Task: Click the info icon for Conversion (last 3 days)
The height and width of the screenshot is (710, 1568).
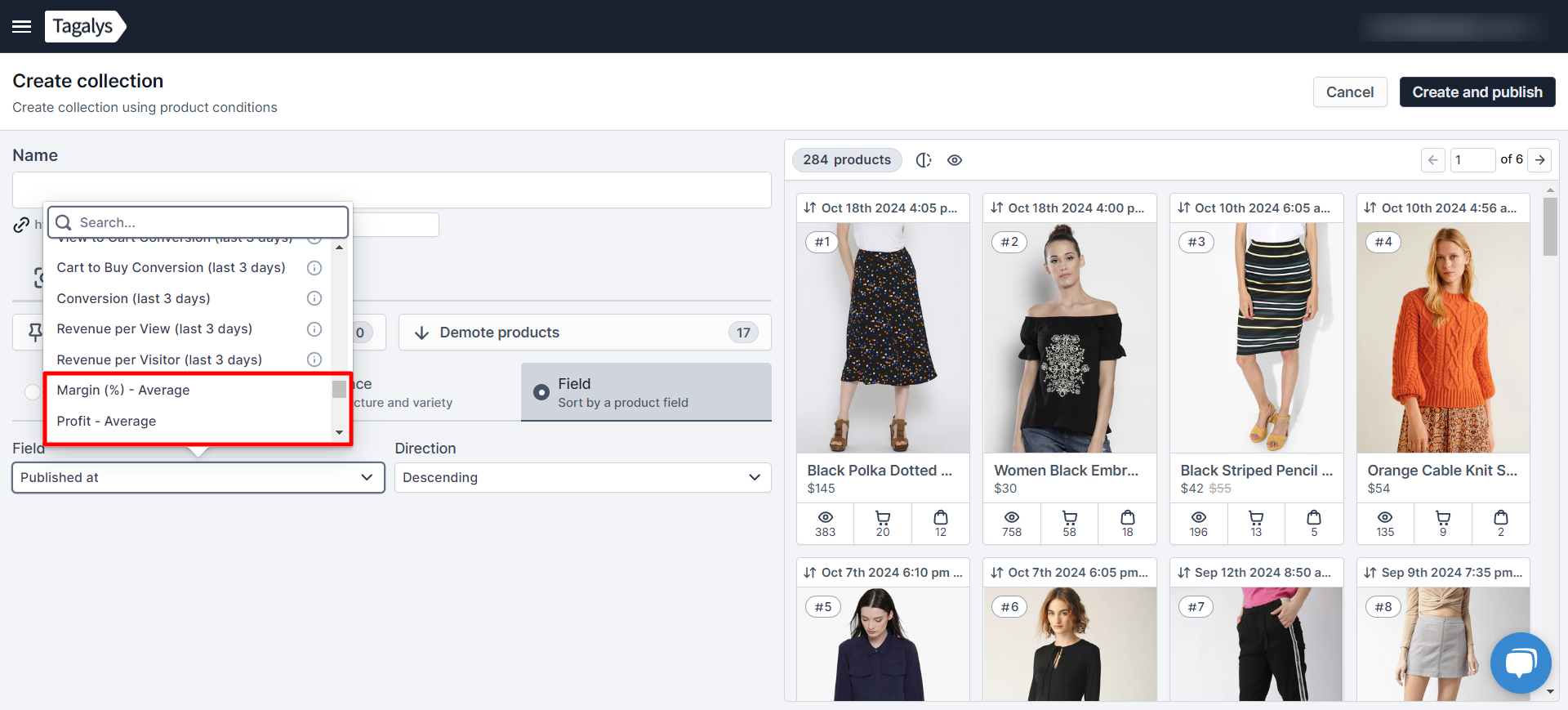Action: pos(314,298)
